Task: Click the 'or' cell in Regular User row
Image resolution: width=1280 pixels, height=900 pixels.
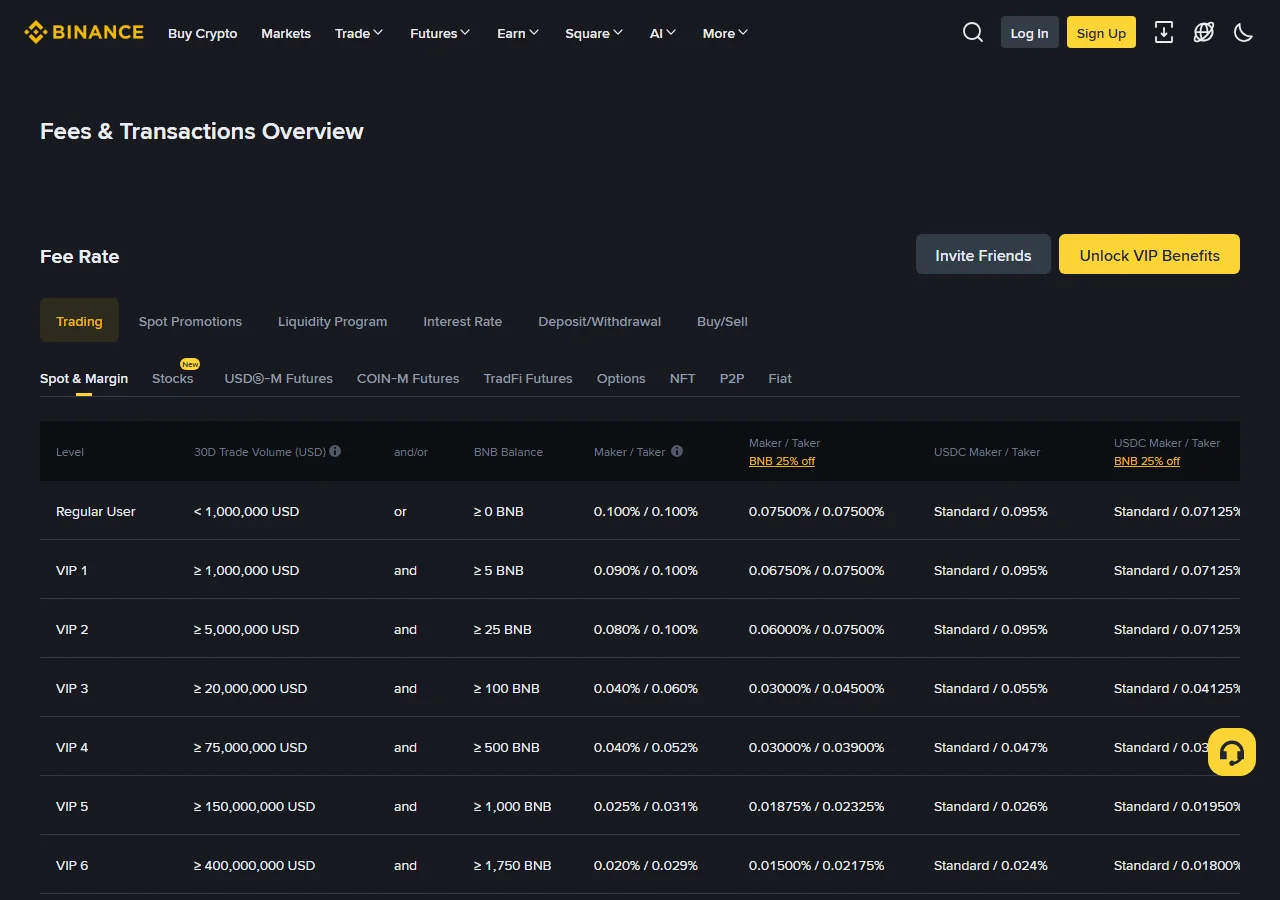Action: tap(400, 511)
